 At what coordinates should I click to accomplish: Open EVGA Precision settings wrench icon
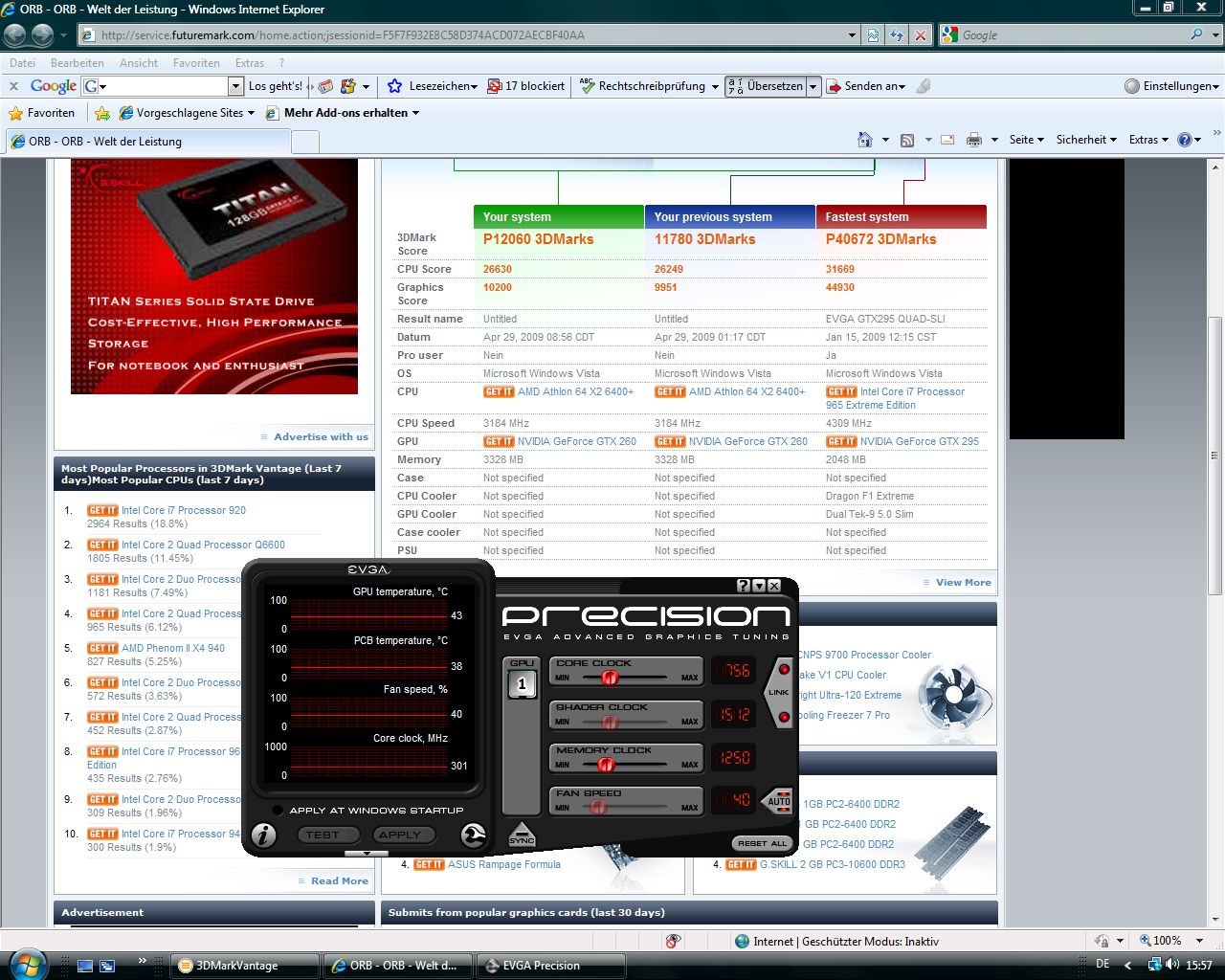(x=473, y=835)
